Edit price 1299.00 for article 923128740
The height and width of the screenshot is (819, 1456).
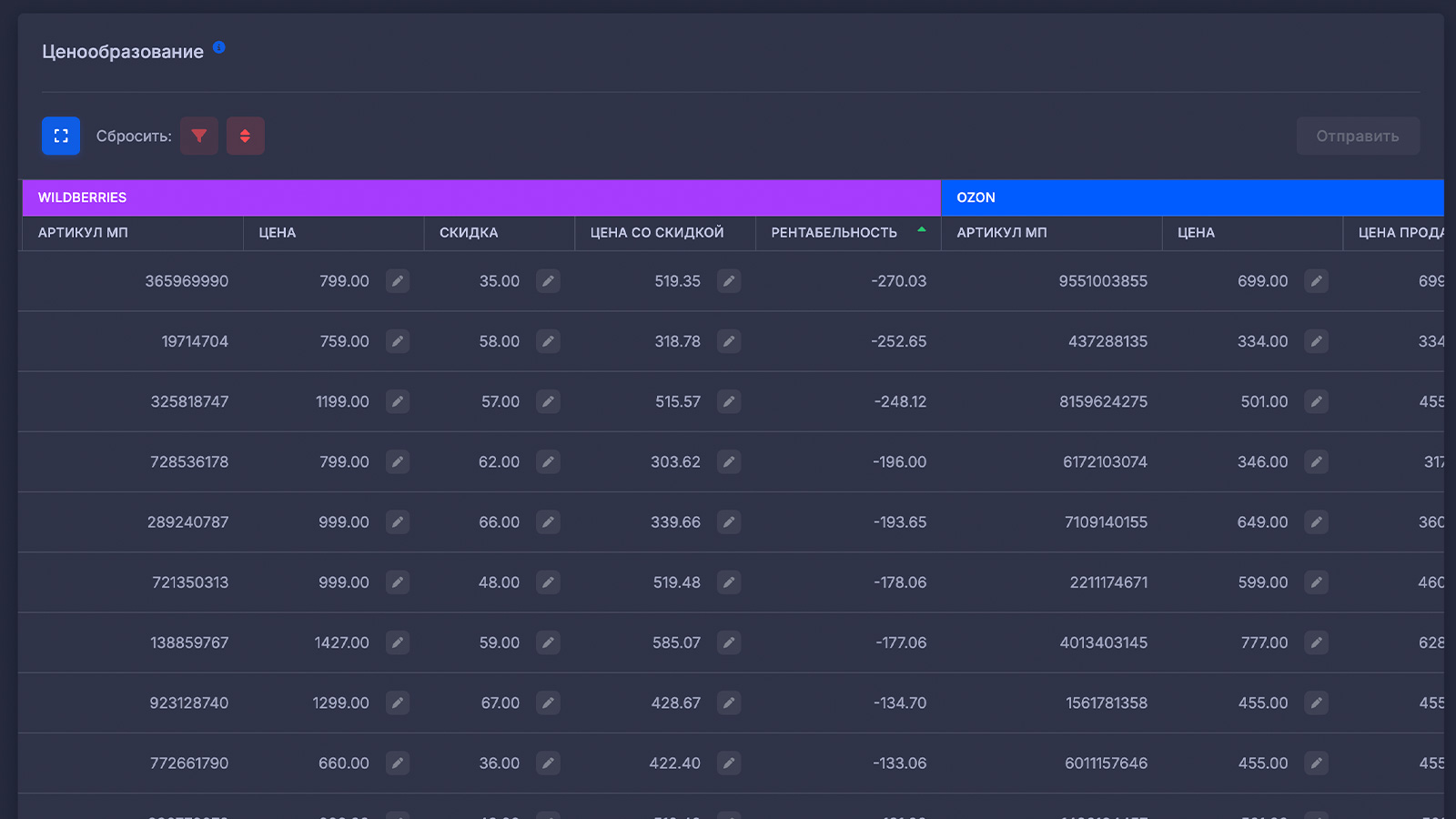pyautogui.click(x=398, y=703)
